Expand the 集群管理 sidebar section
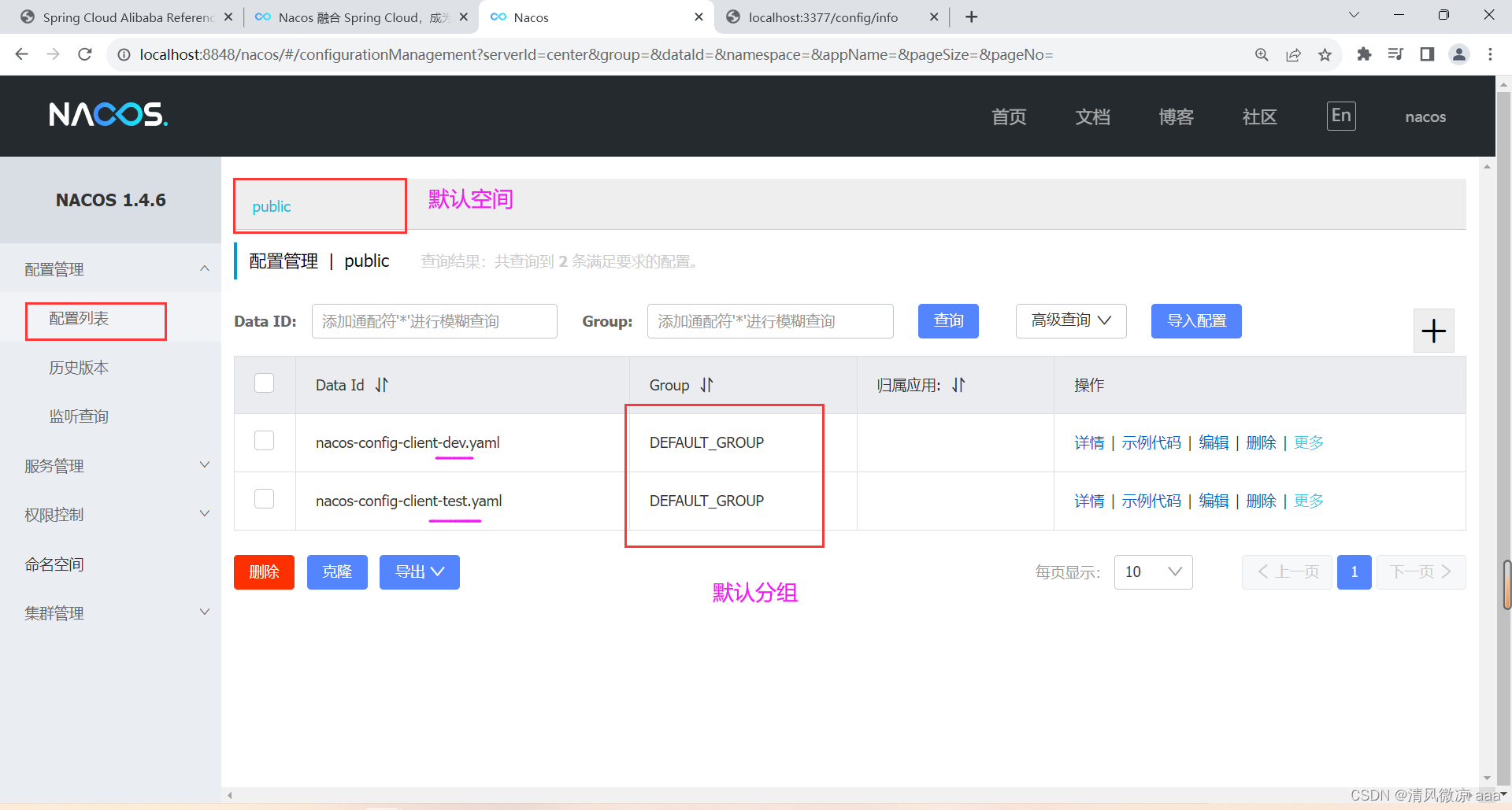This screenshot has height=810, width=1512. click(110, 613)
